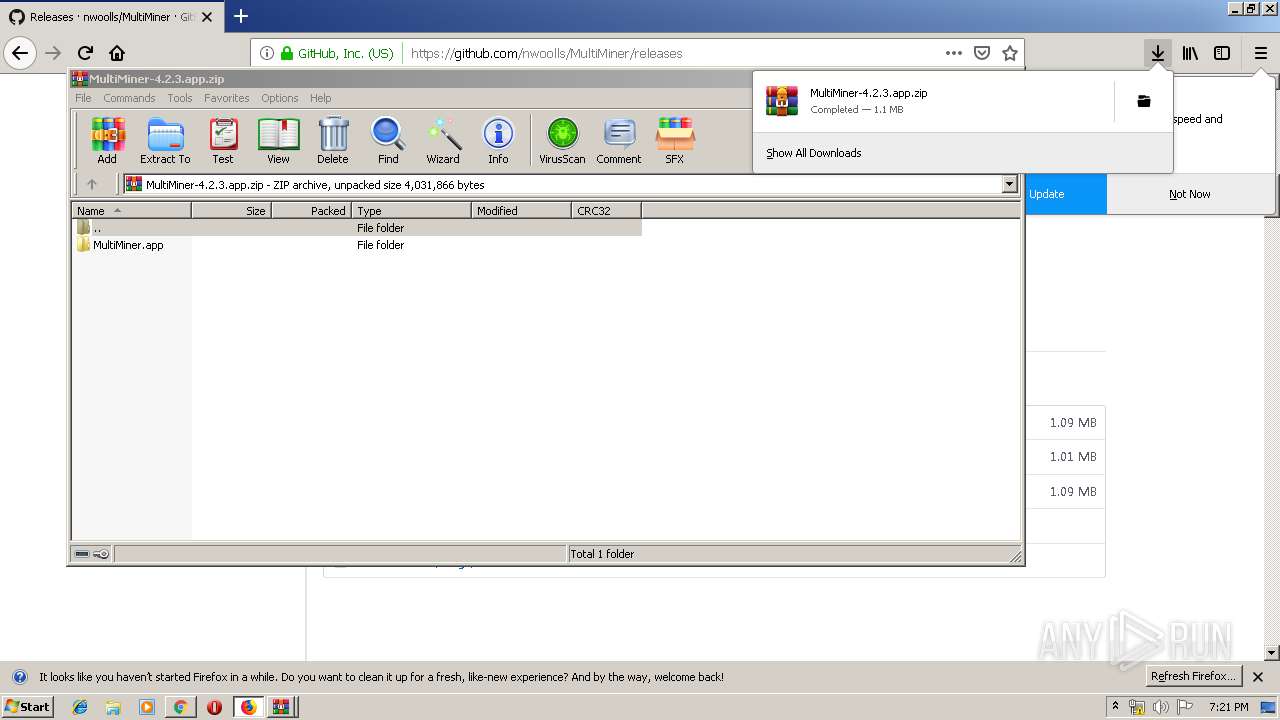Open the Help menu in WinRAR
The height and width of the screenshot is (720, 1280).
tap(320, 98)
